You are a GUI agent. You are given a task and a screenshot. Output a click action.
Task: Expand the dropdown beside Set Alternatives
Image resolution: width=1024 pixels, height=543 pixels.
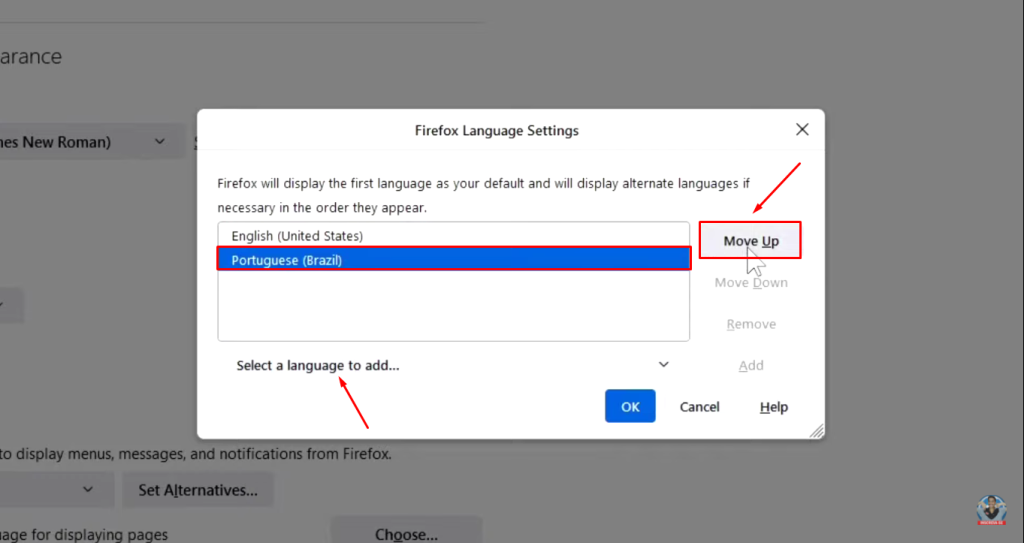tap(88, 490)
